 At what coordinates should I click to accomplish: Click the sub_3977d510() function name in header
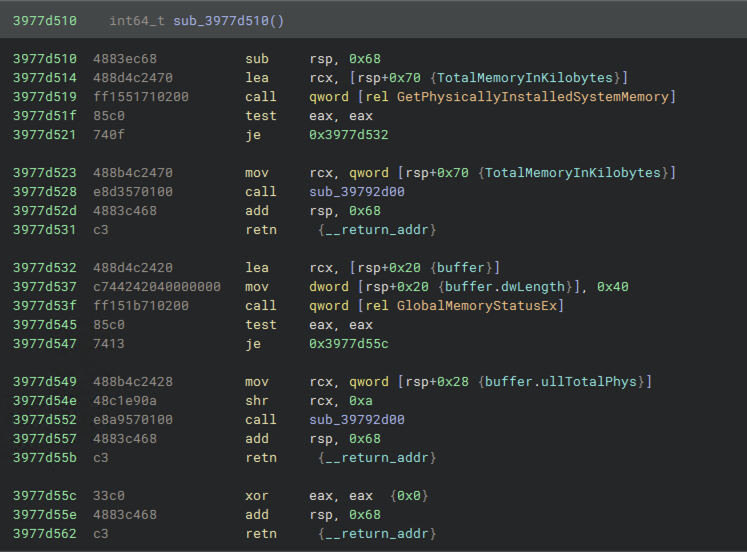228,21
